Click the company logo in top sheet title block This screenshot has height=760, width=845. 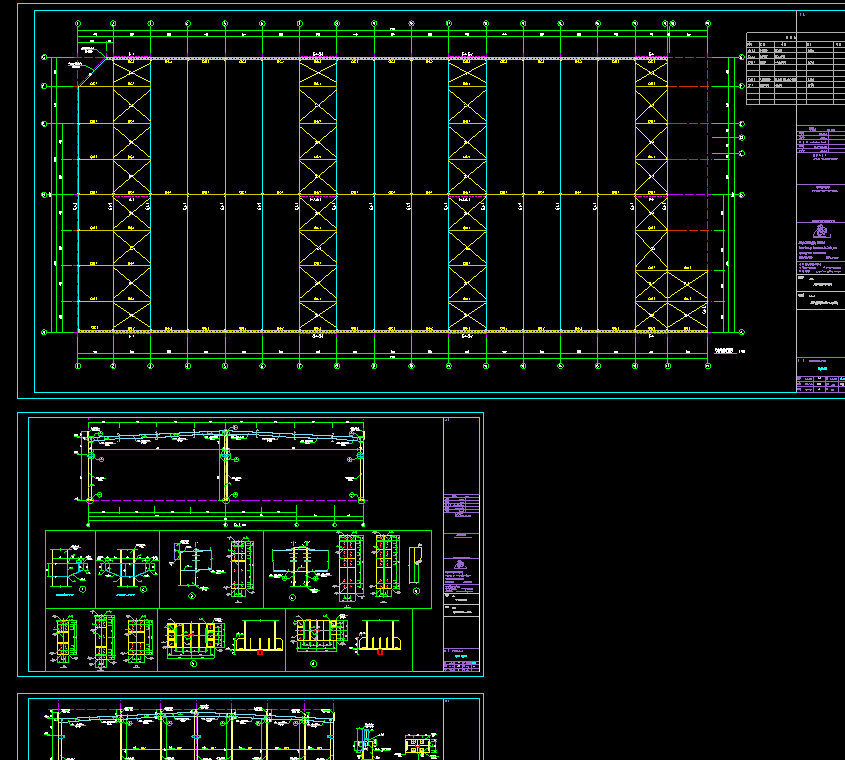pos(821,231)
